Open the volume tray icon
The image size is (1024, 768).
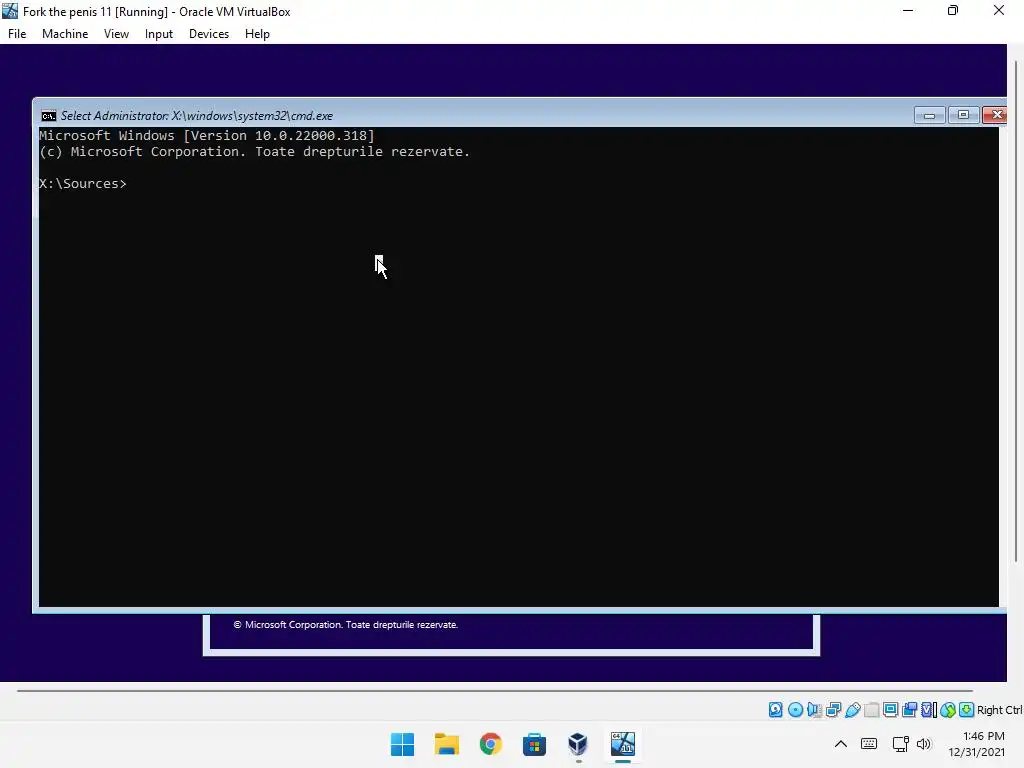click(x=923, y=744)
